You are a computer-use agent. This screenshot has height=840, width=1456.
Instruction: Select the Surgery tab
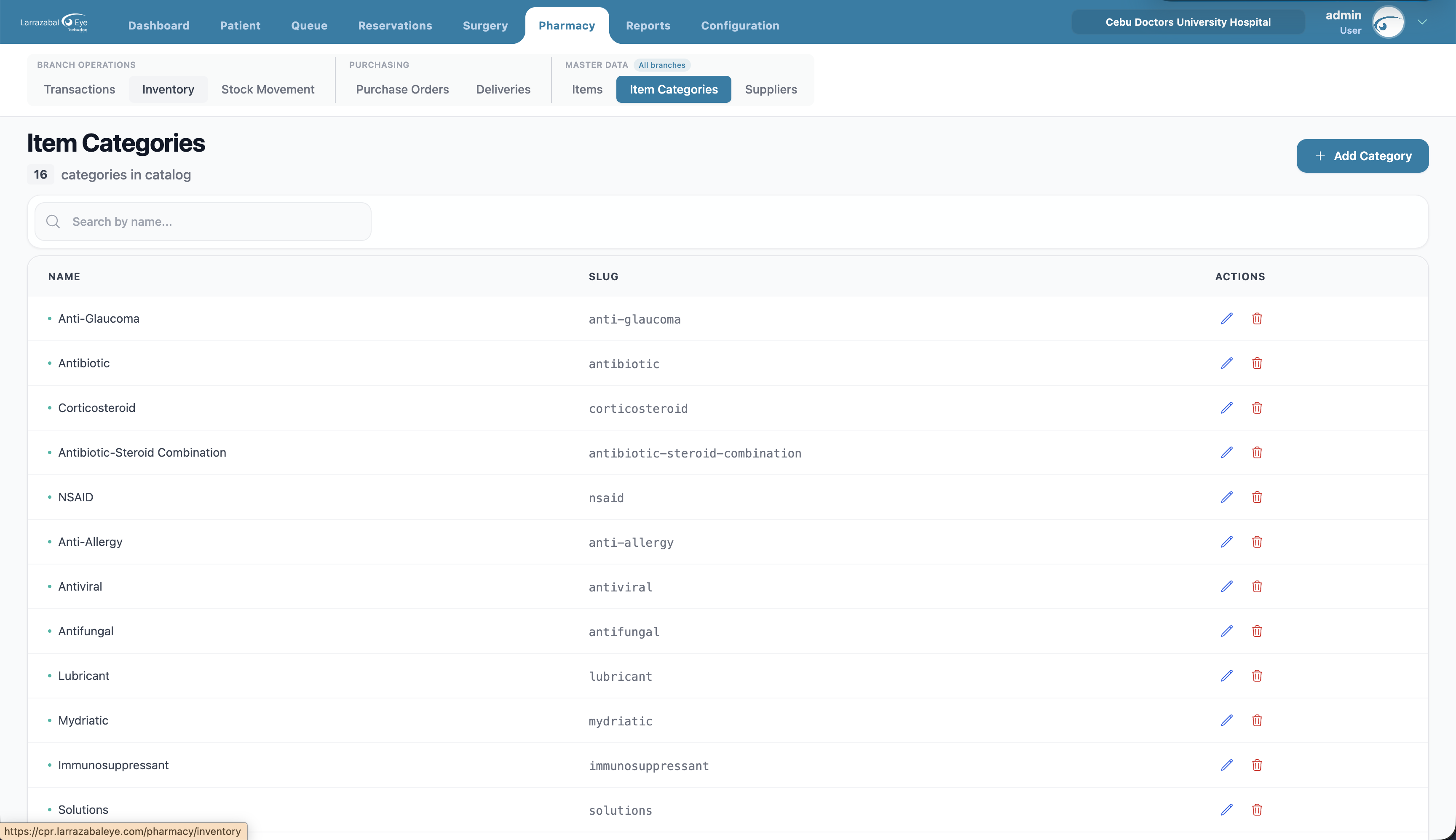(x=485, y=25)
